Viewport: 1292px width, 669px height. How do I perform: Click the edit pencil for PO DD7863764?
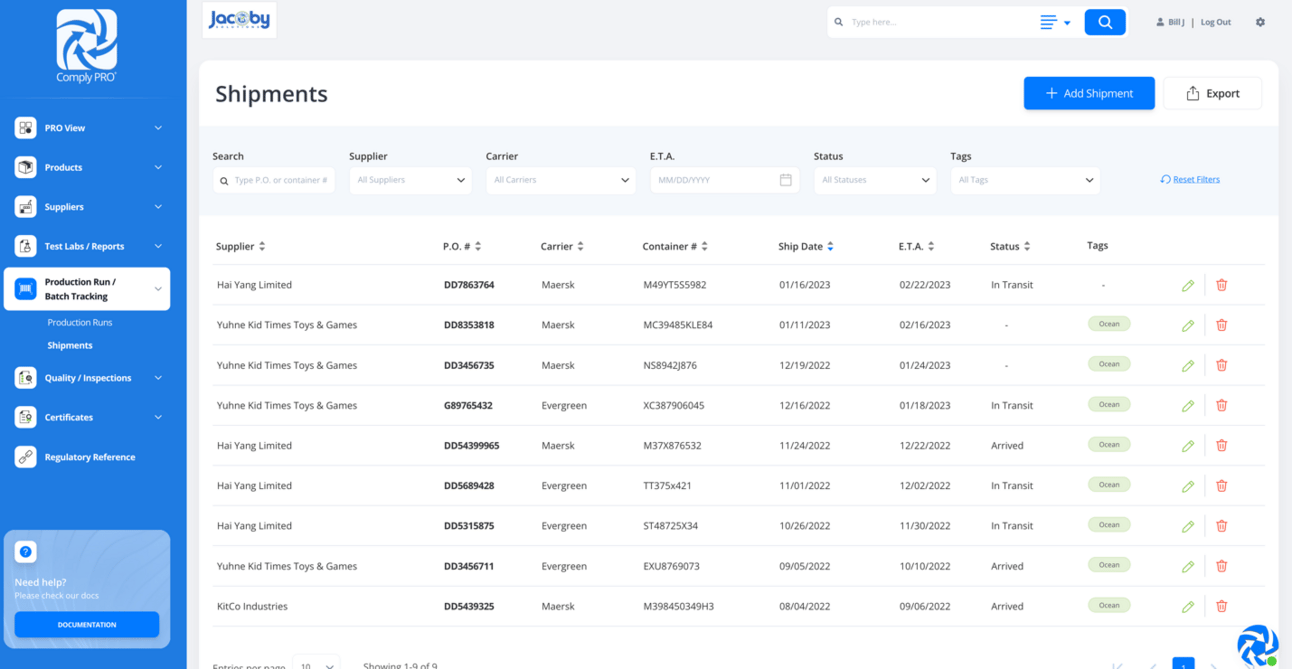1187,286
